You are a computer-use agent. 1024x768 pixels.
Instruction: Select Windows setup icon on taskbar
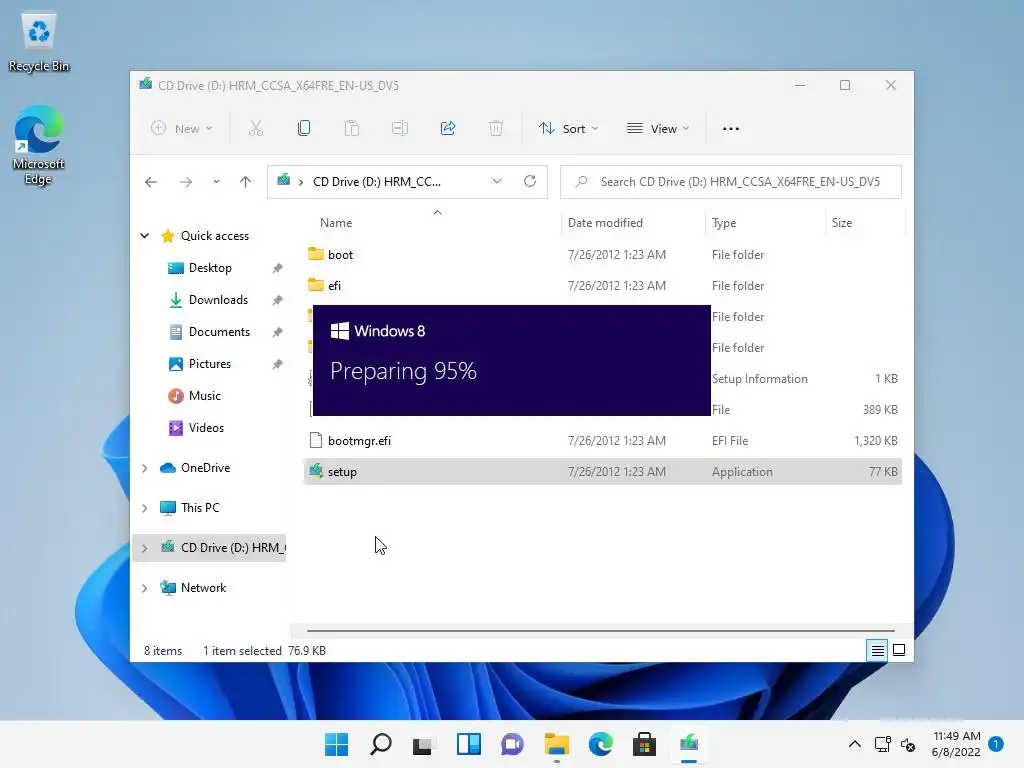(689, 744)
